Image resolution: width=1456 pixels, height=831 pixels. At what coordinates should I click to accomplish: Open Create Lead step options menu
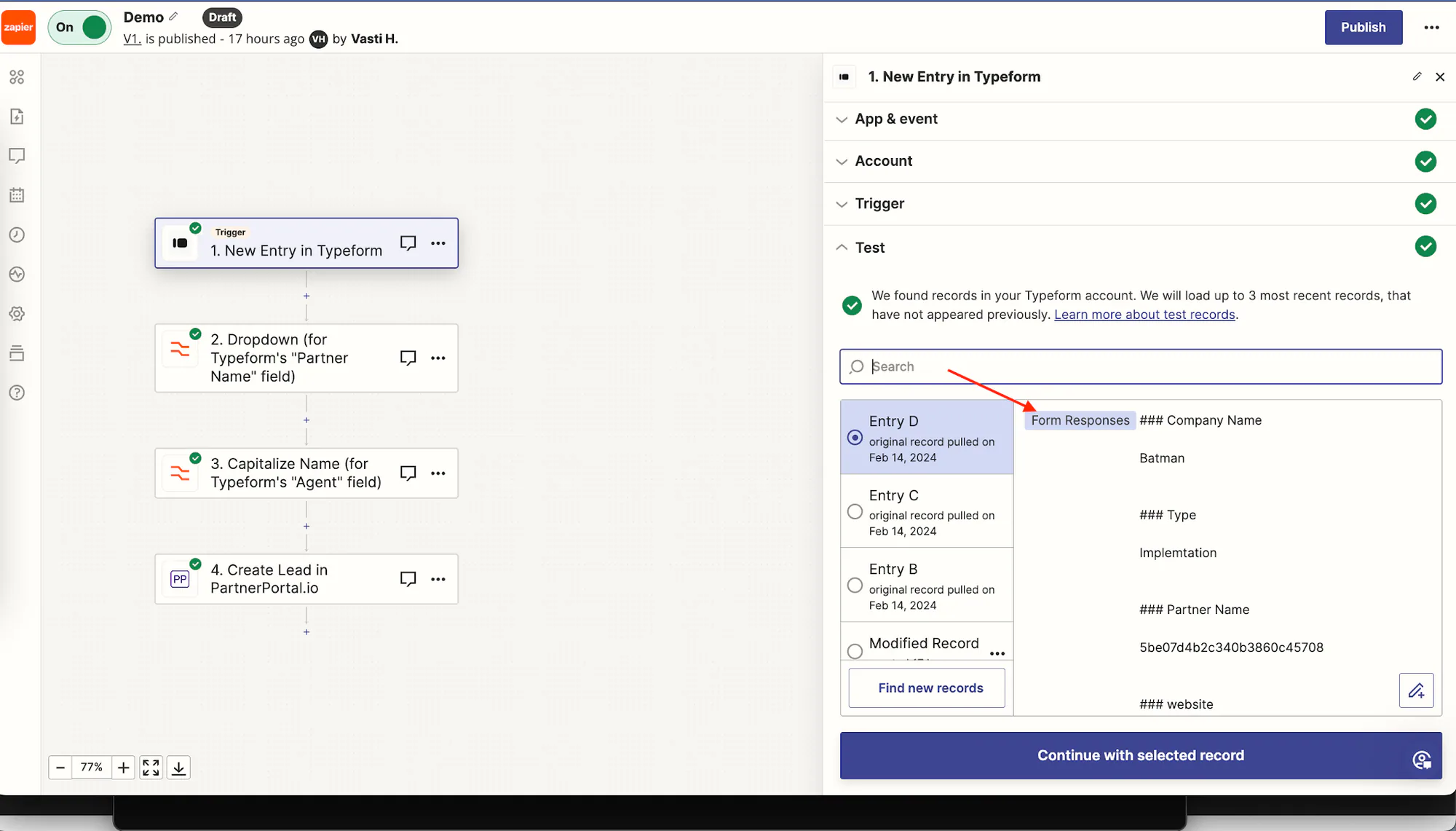pos(438,579)
